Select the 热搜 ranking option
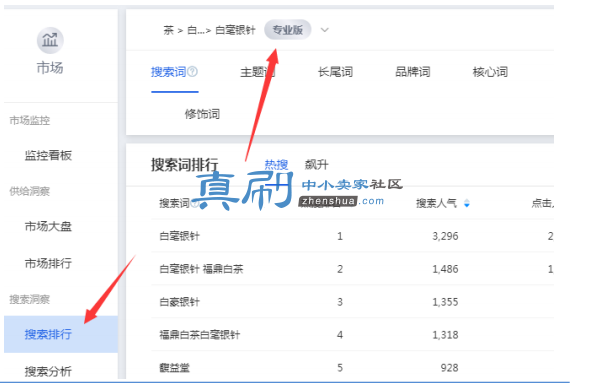 tap(276, 165)
